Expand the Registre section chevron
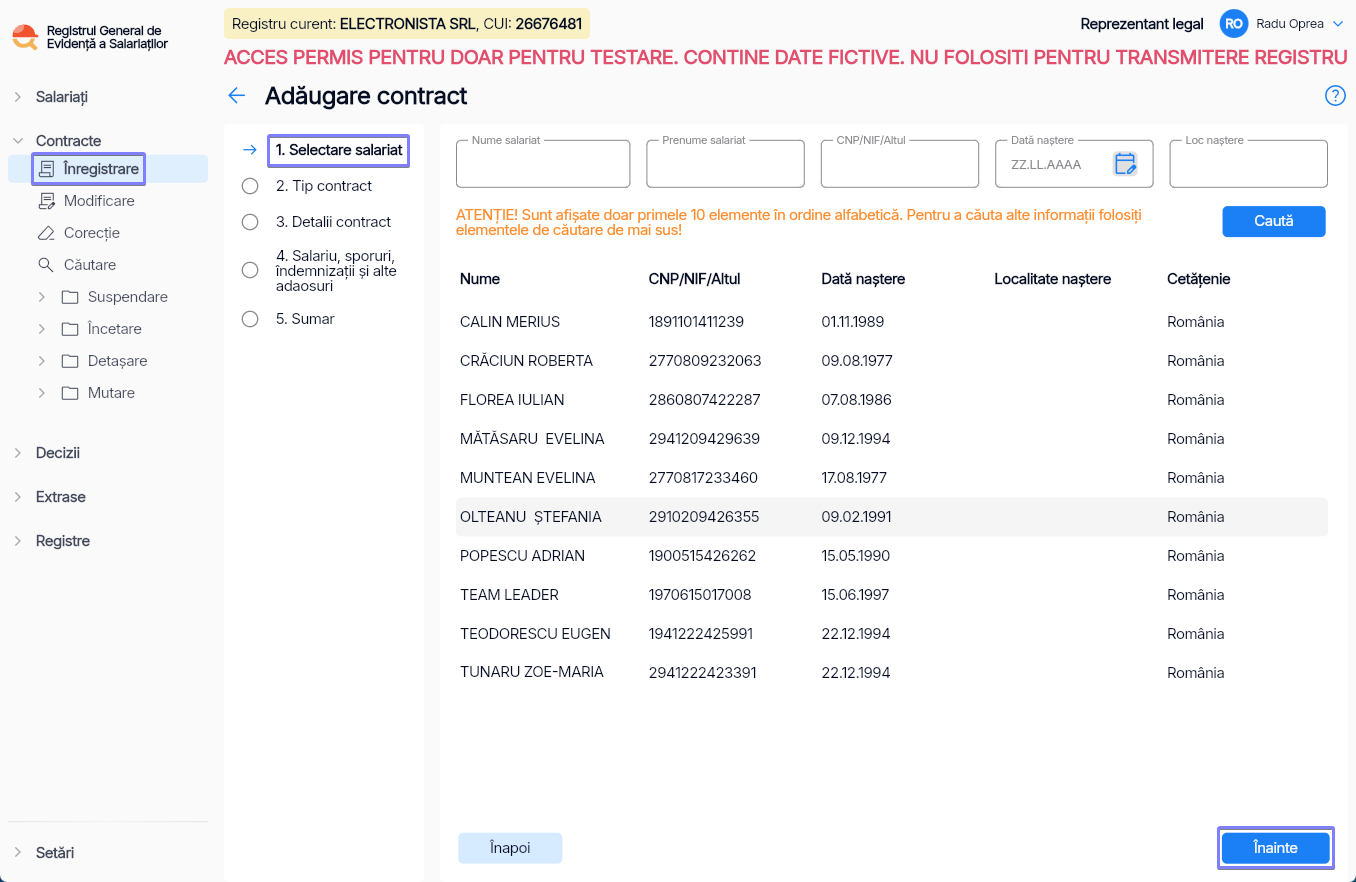The image size is (1356, 882). pos(18,541)
